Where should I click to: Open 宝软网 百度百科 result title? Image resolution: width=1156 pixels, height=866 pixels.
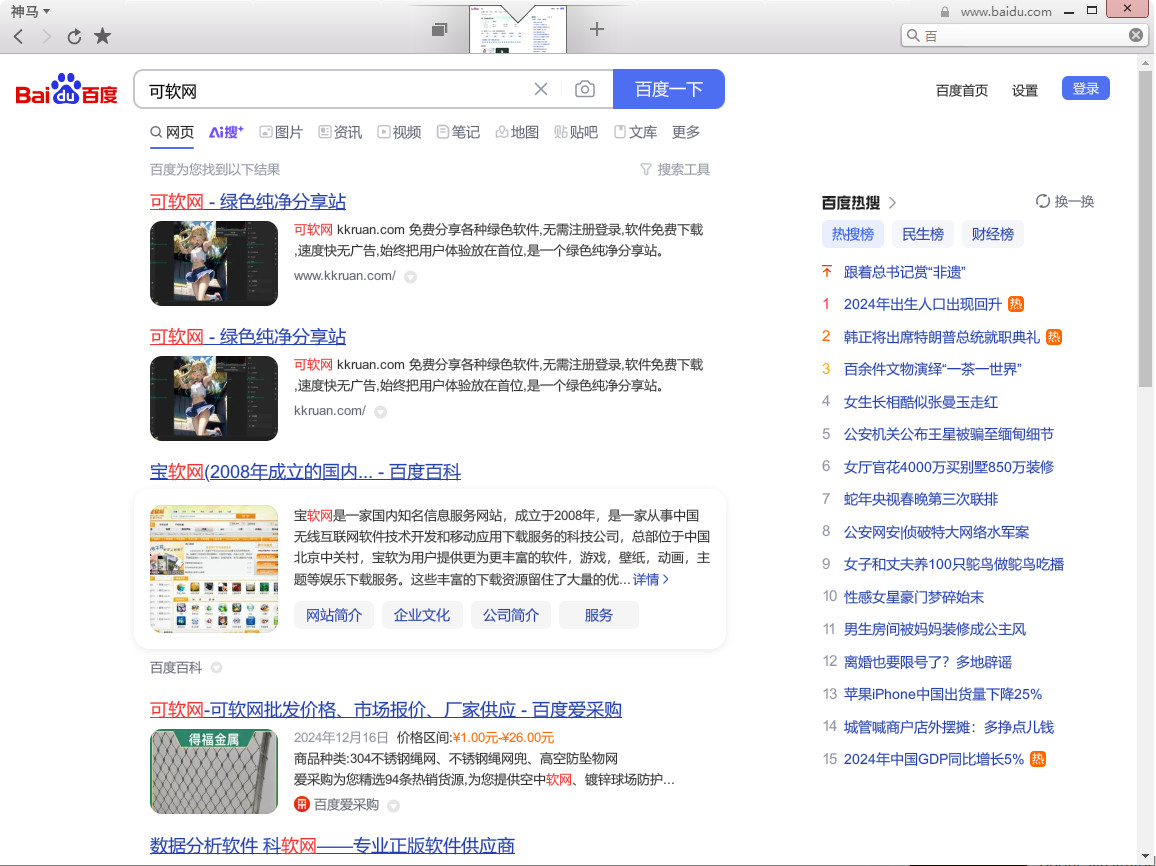[x=305, y=472]
